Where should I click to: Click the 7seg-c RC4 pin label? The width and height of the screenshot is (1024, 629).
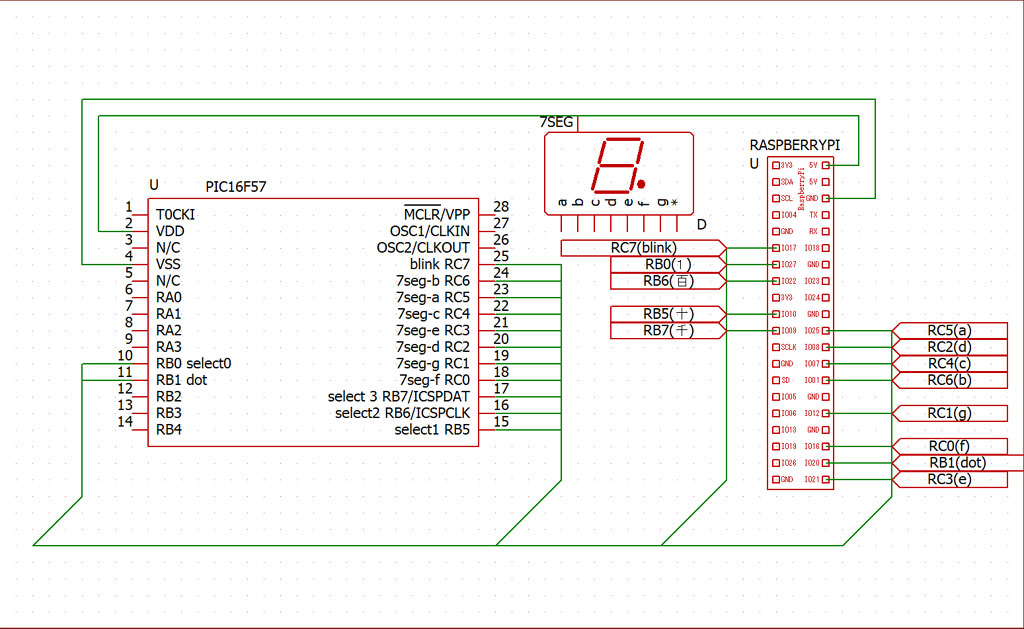pyautogui.click(x=433, y=314)
